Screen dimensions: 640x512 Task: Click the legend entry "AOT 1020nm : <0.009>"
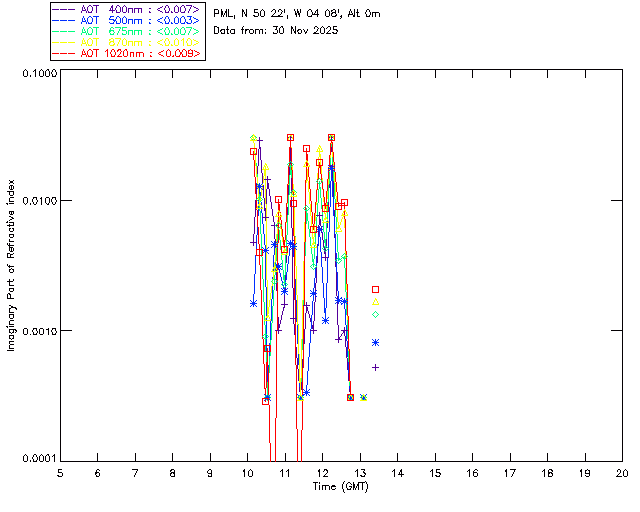[x=127, y=53]
